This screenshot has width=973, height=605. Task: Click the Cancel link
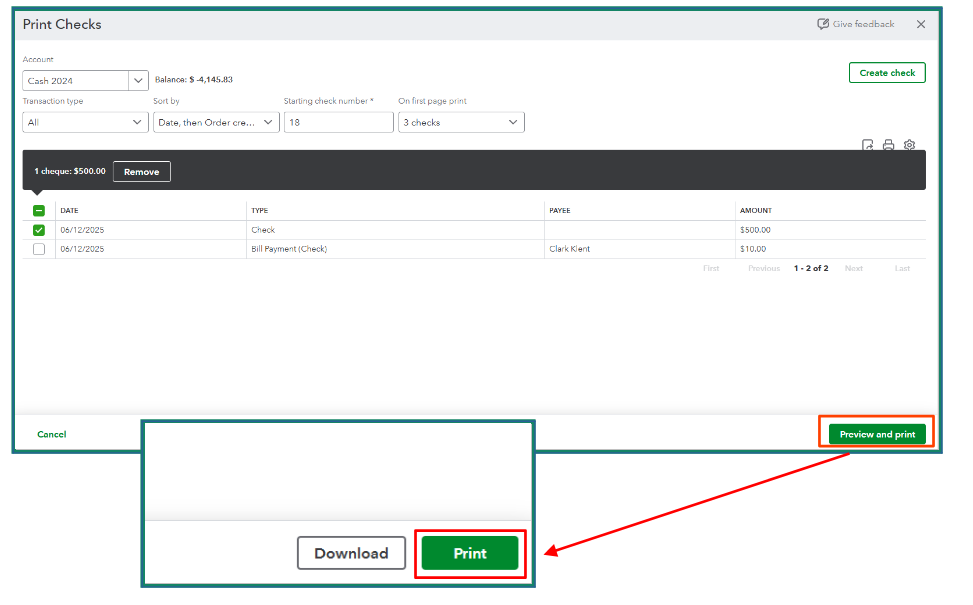(52, 435)
